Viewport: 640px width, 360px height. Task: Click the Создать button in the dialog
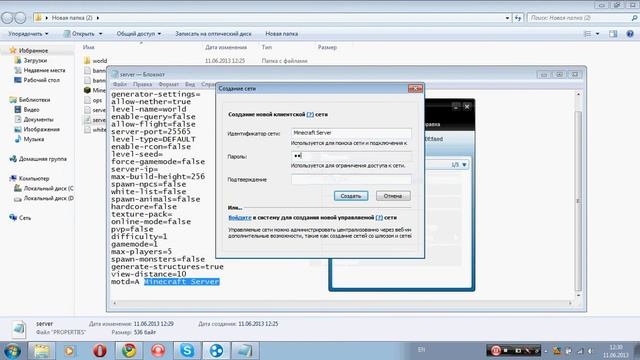(x=351, y=196)
